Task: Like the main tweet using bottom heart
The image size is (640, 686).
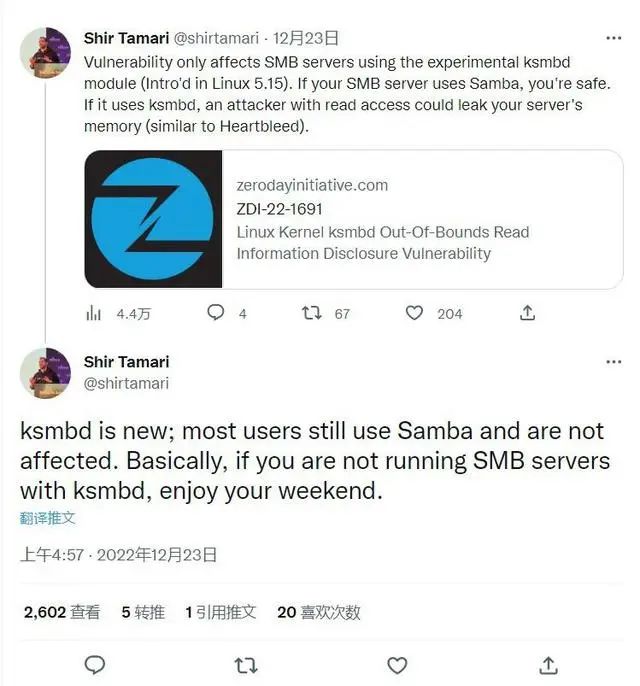Action: [397, 664]
